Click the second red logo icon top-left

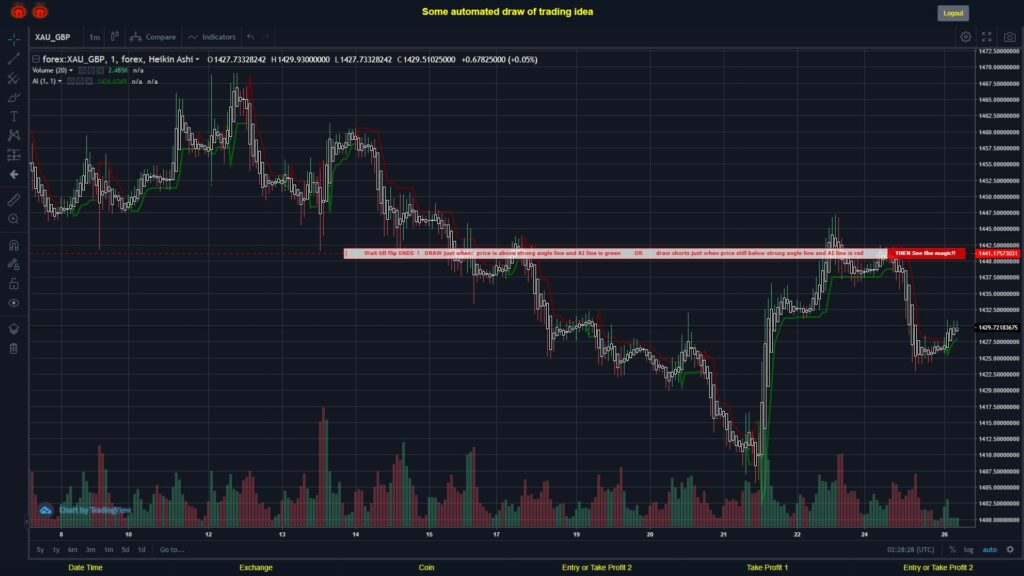tap(40, 11)
